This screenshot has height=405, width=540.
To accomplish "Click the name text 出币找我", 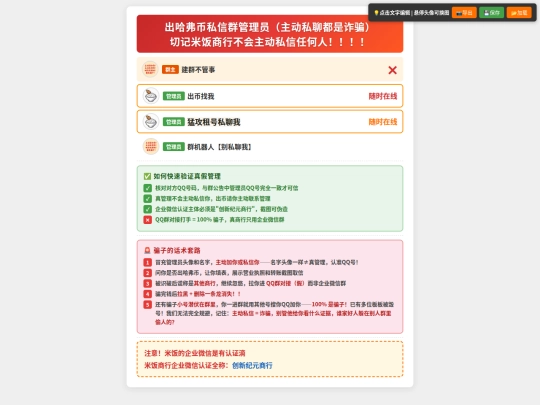I will point(201,96).
